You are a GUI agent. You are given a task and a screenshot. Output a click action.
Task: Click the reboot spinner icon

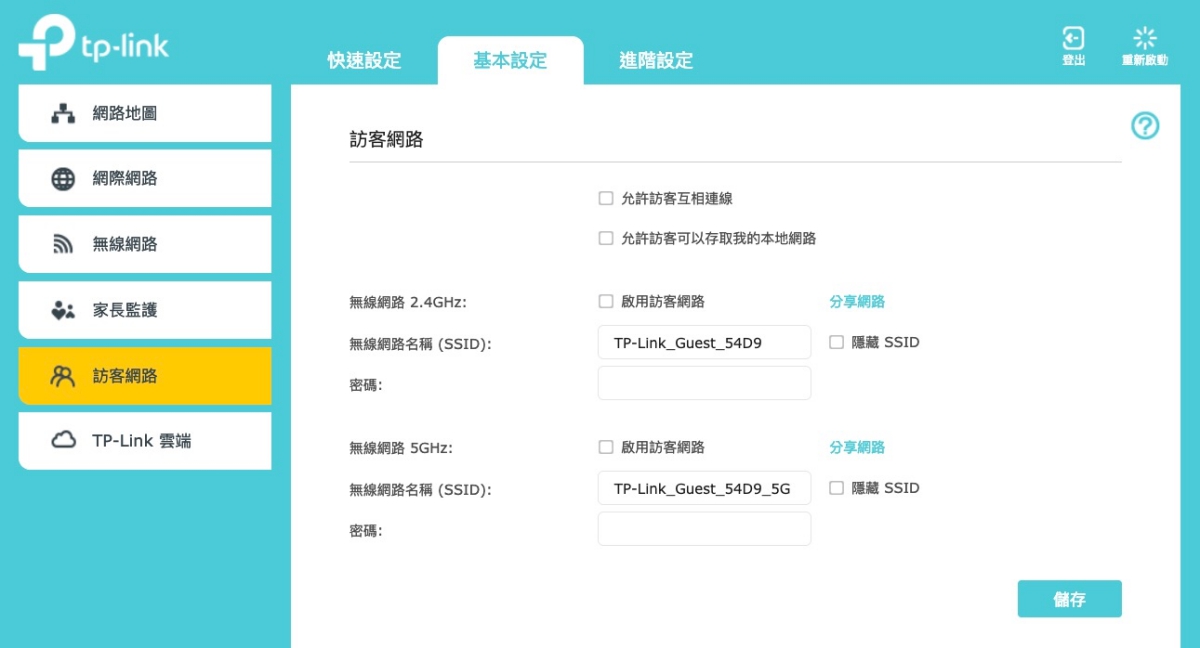pos(1145,38)
